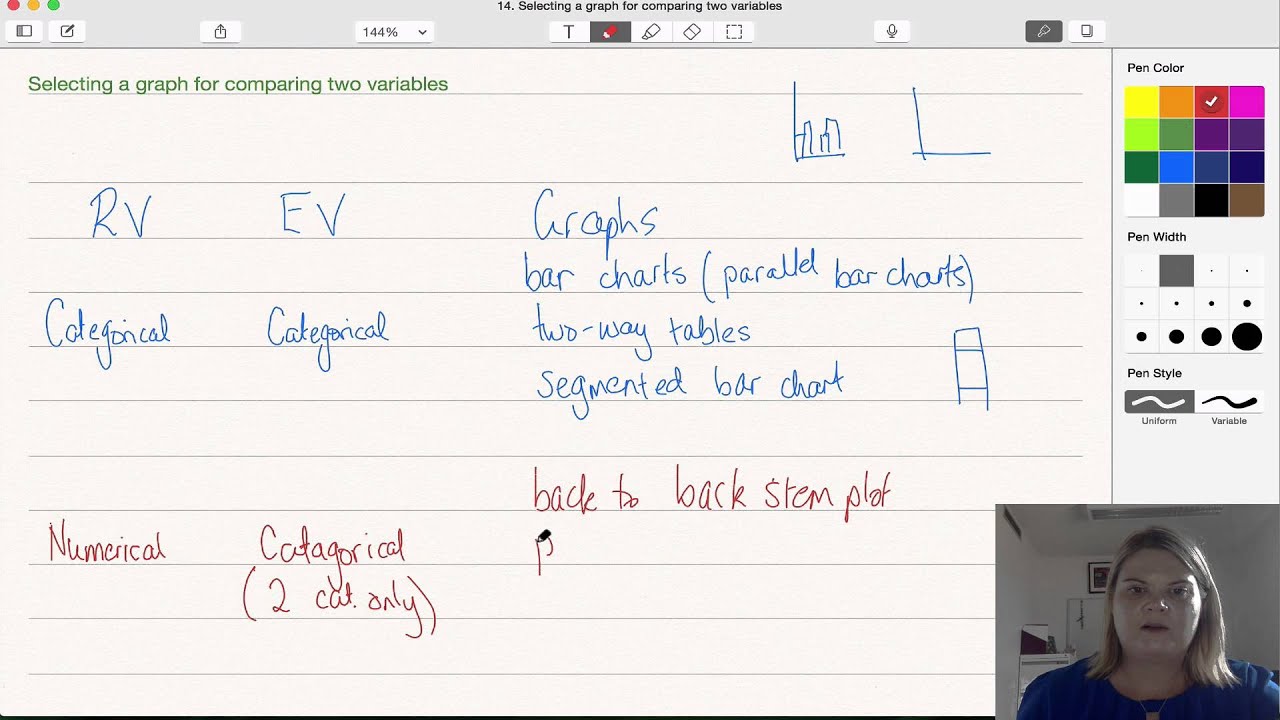
Task: Show the page view icon
Action: pos(1087,31)
